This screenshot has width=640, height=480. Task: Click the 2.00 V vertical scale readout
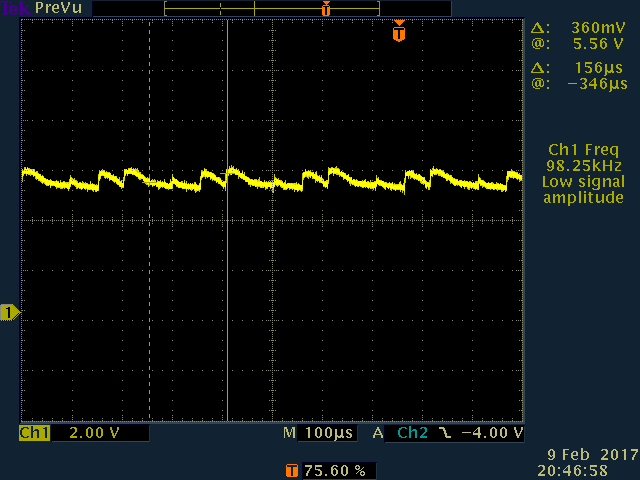pos(94,433)
